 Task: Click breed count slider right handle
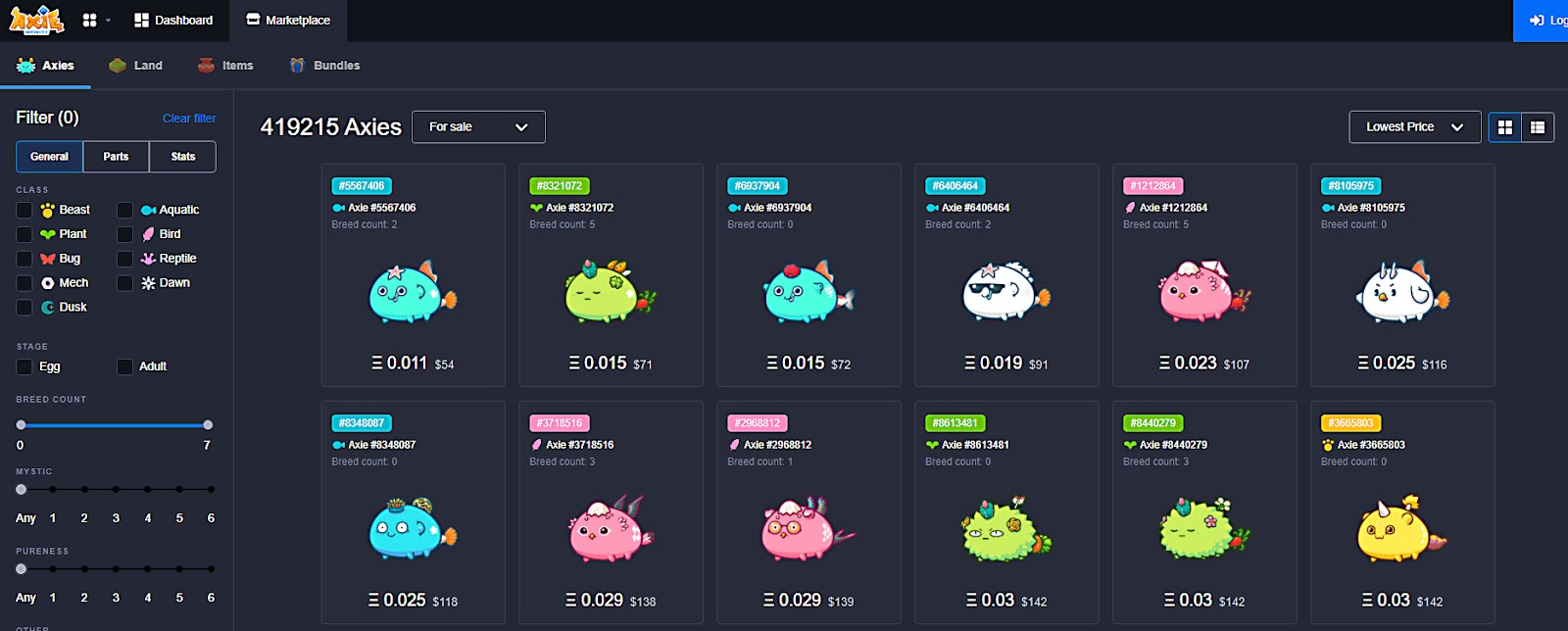(x=208, y=425)
